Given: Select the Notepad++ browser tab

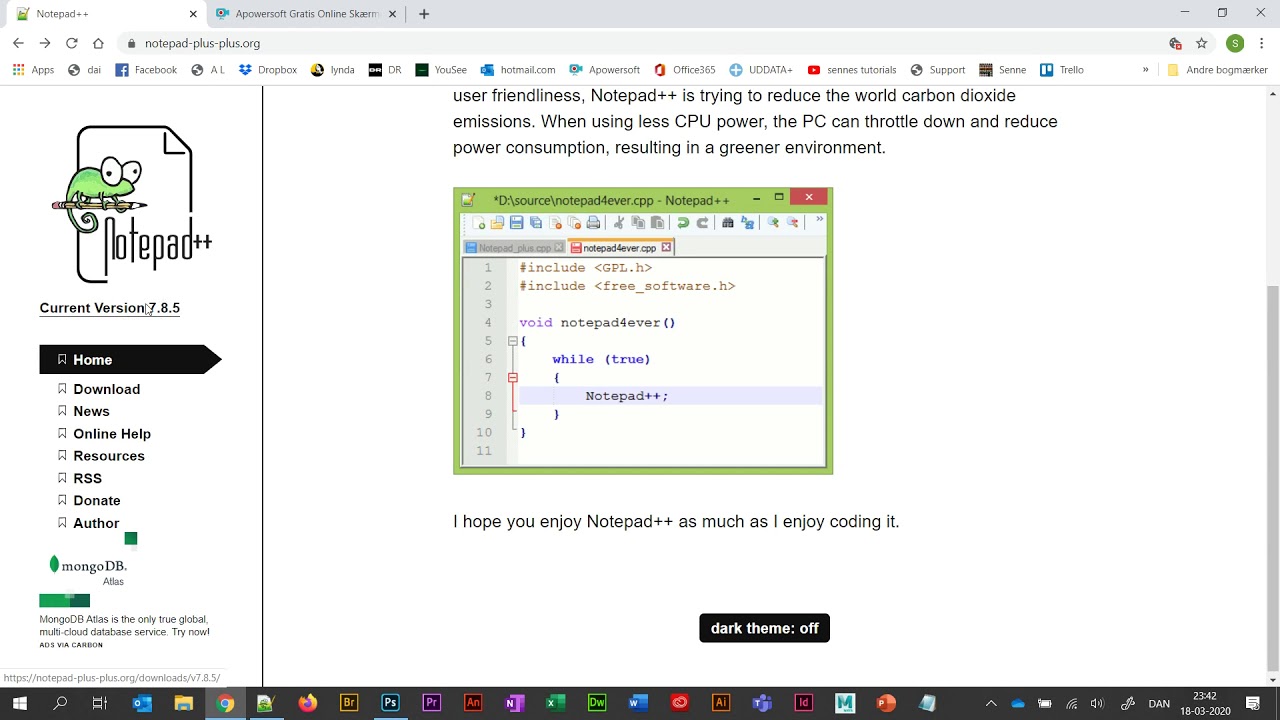Looking at the screenshot, I should tap(105, 14).
